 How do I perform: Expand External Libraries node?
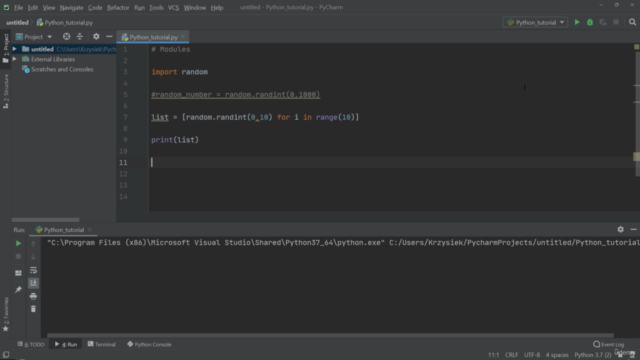[15, 59]
